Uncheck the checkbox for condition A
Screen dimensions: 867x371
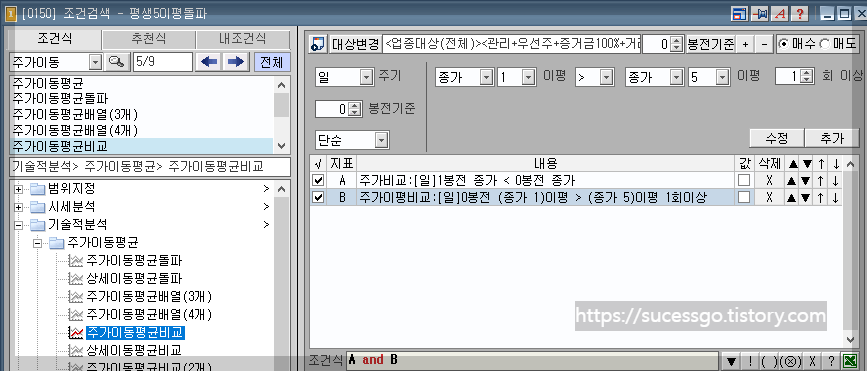[x=318, y=180]
